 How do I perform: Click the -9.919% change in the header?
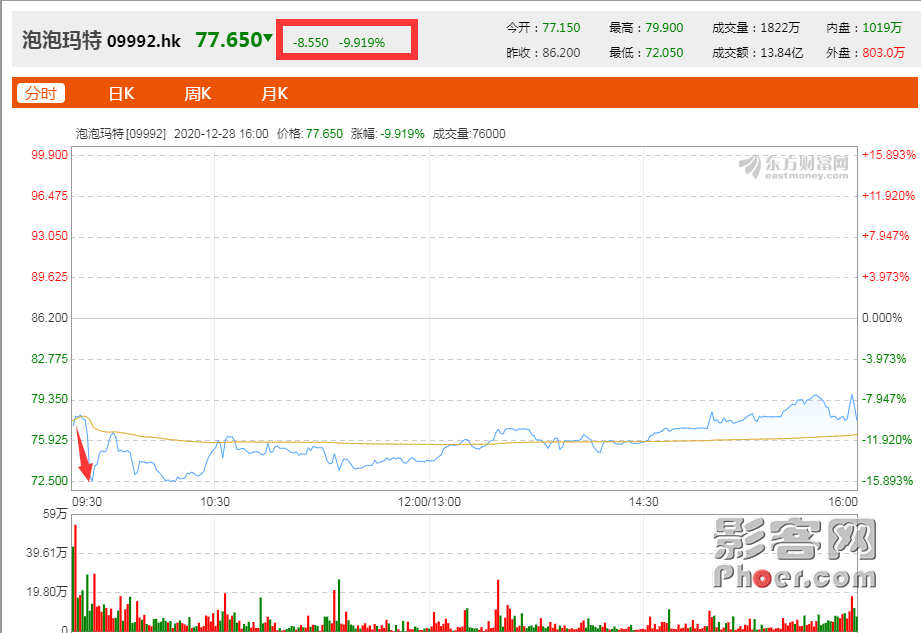362,43
